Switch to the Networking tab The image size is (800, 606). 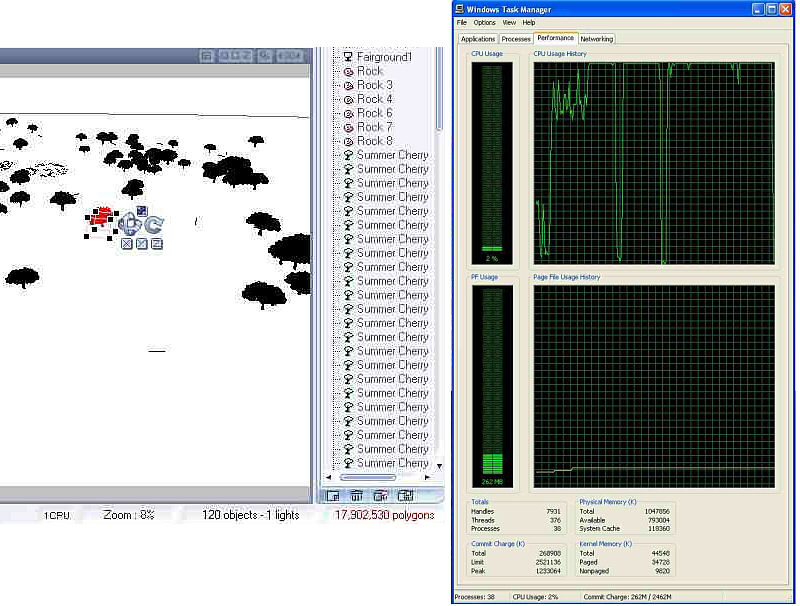tap(596, 39)
